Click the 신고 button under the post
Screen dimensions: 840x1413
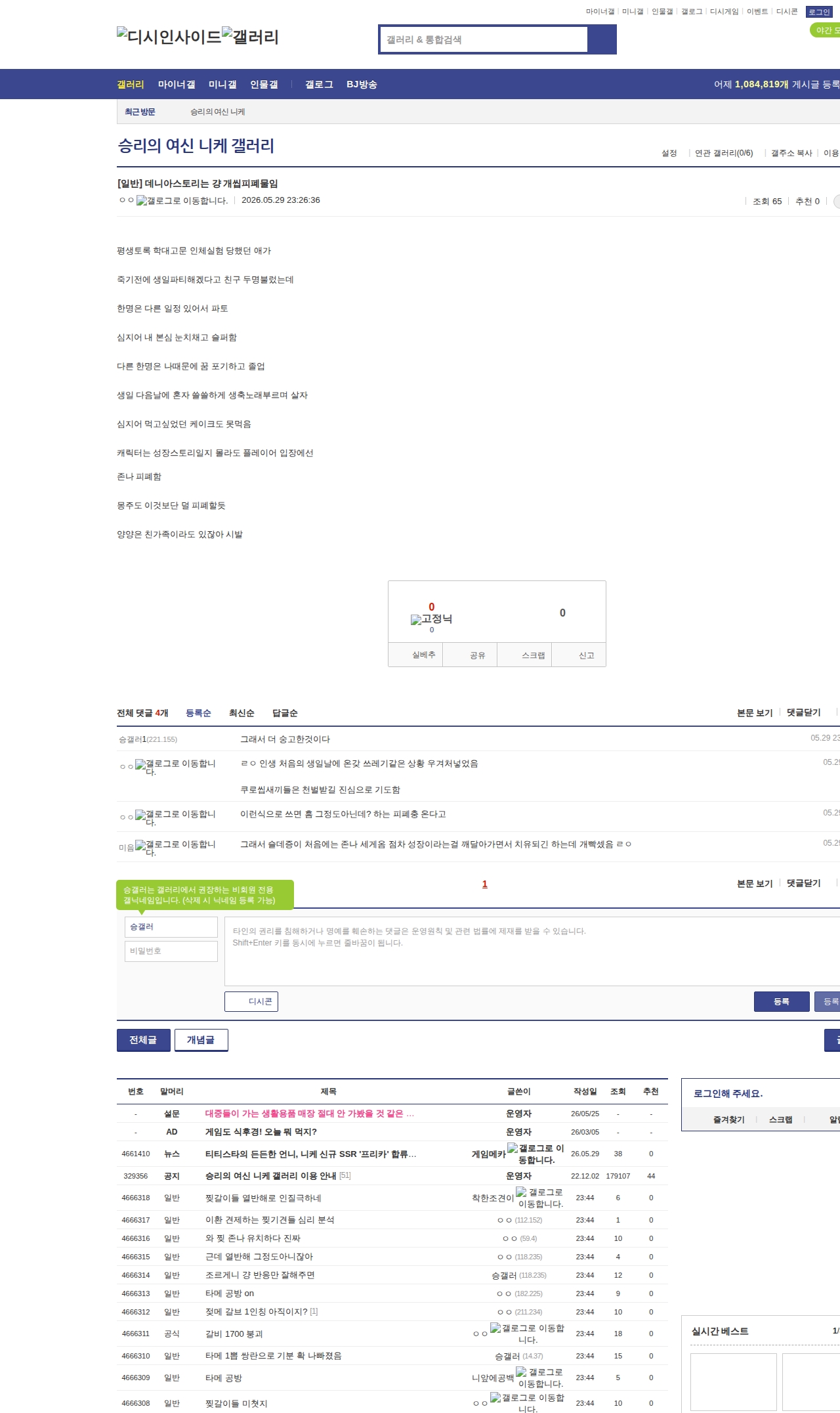click(579, 655)
